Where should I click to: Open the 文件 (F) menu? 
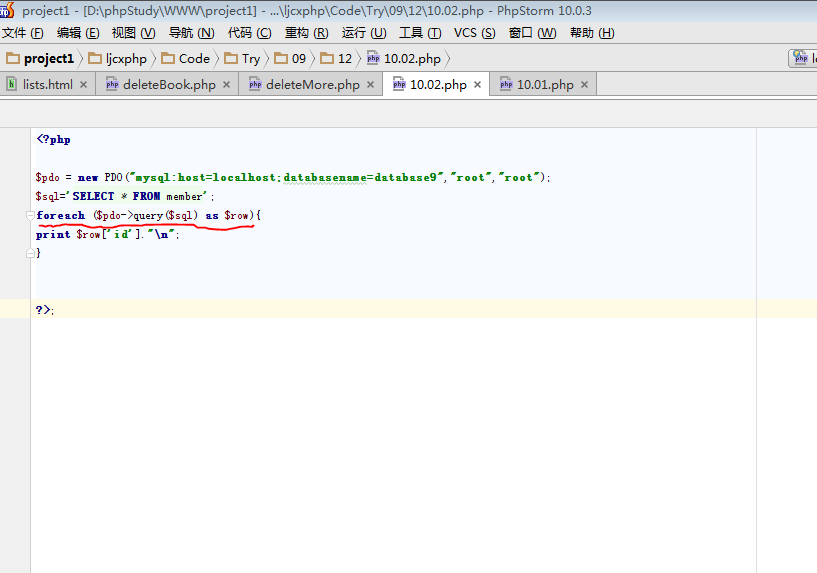click(x=23, y=33)
